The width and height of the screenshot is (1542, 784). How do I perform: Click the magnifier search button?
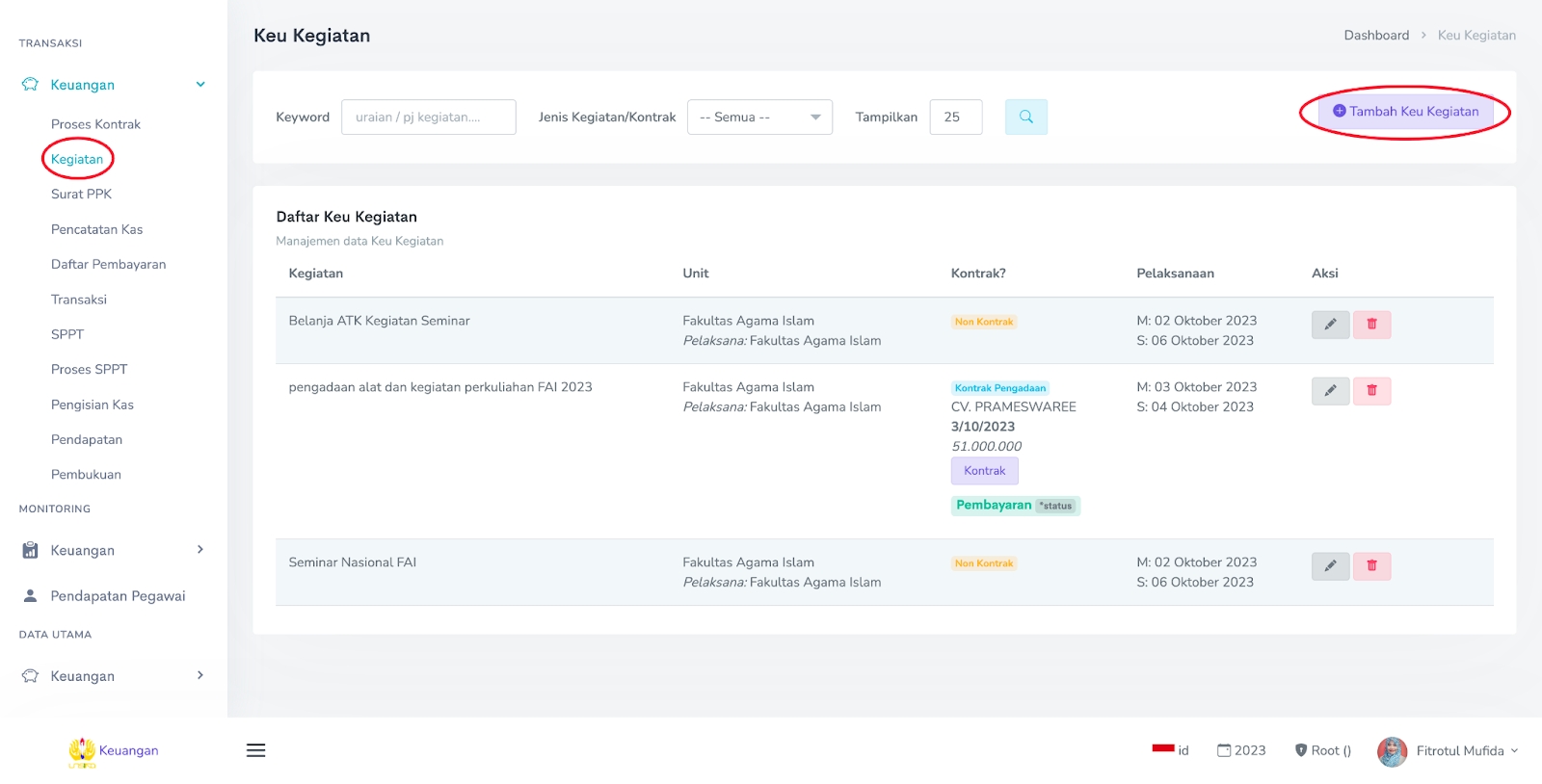point(1025,117)
